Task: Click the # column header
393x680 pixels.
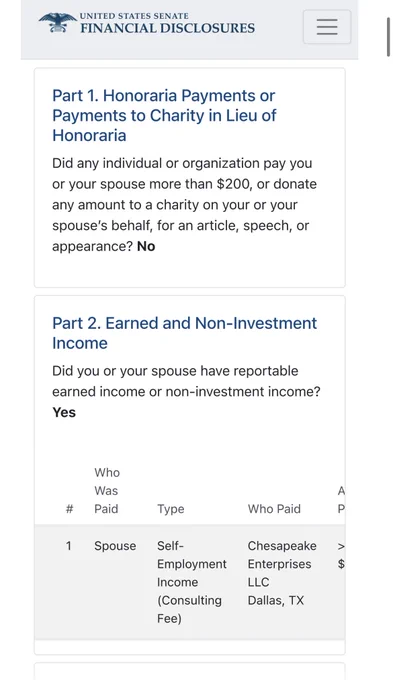Action: coord(69,509)
